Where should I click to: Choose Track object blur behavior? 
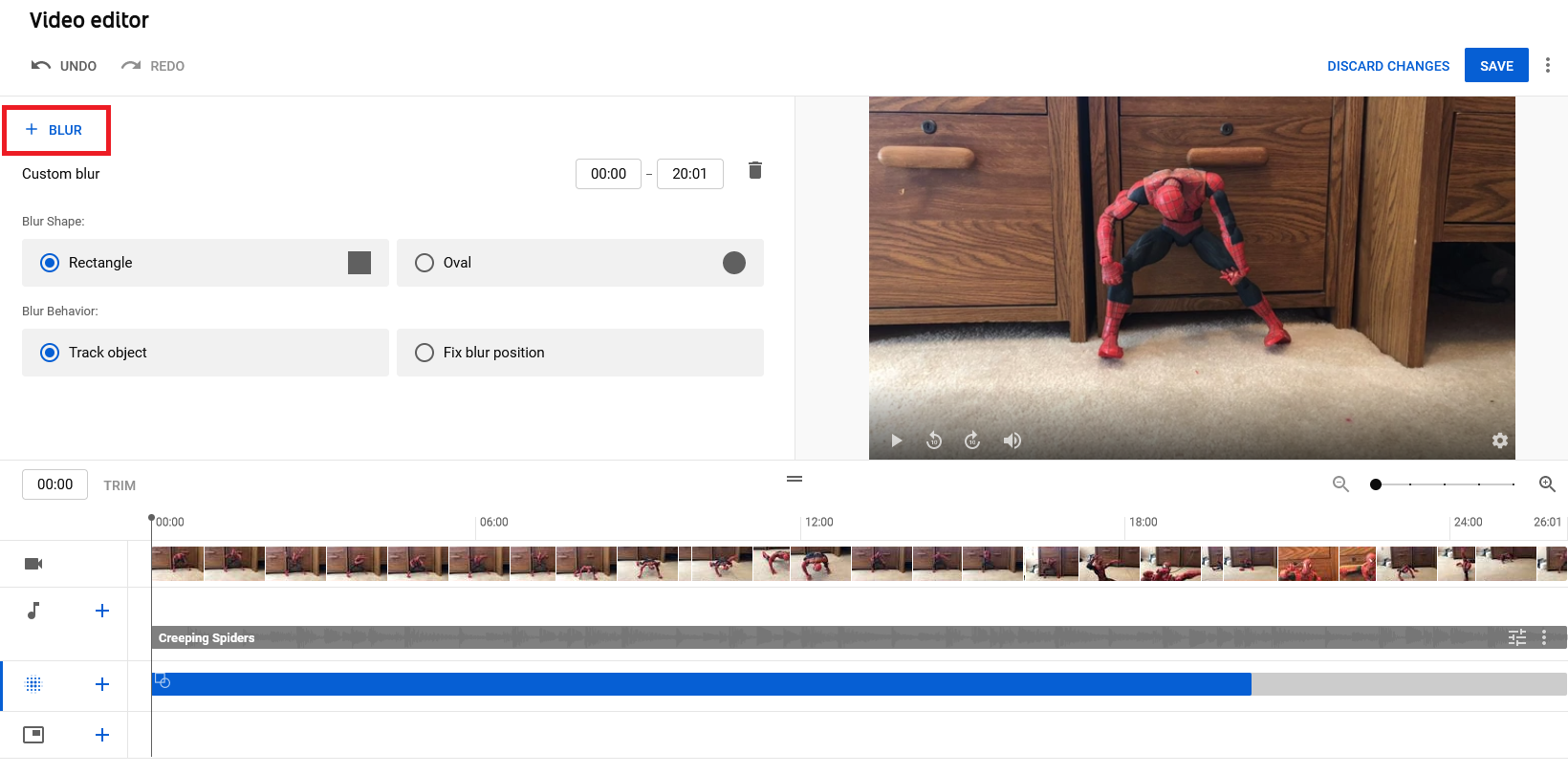pyautogui.click(x=205, y=353)
